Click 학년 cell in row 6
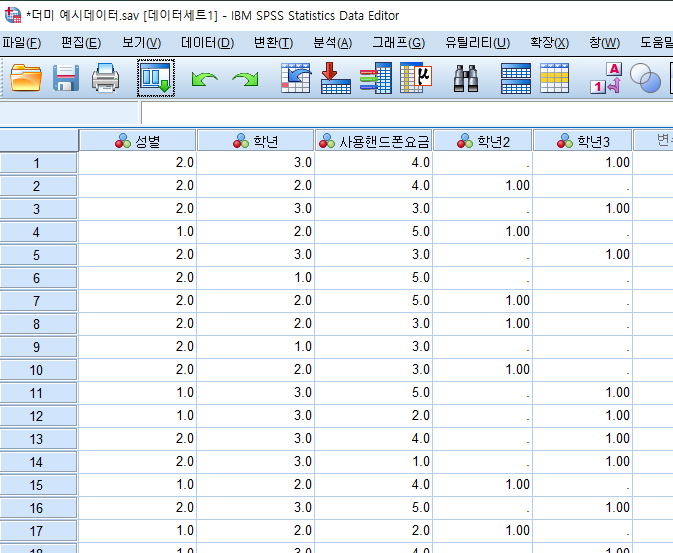The height and width of the screenshot is (553, 673). point(255,278)
